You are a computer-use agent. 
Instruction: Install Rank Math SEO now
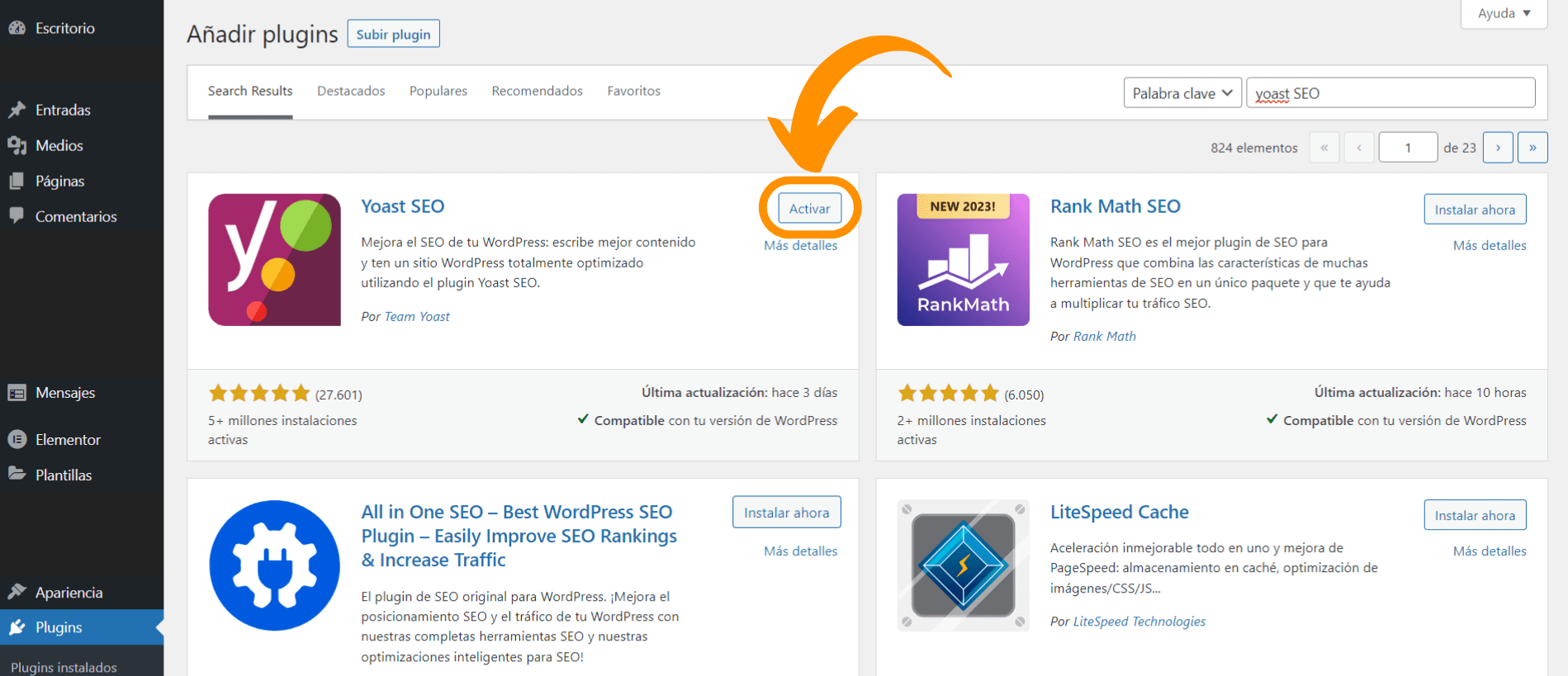pos(1475,210)
